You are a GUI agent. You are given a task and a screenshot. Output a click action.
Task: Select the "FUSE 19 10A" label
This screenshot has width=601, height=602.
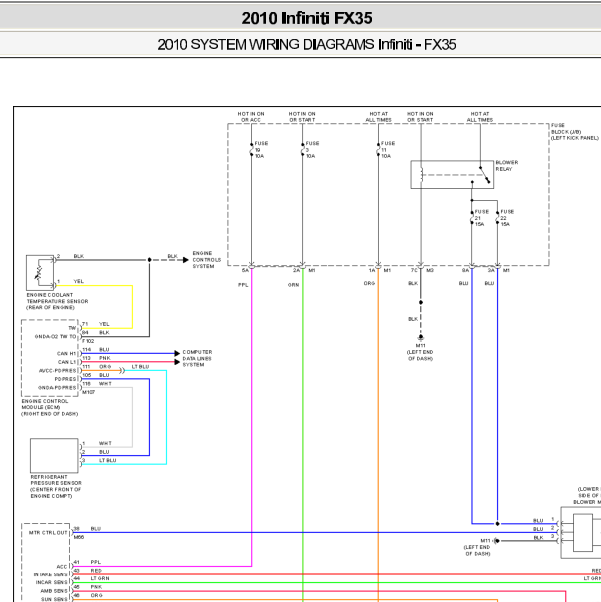click(x=261, y=149)
